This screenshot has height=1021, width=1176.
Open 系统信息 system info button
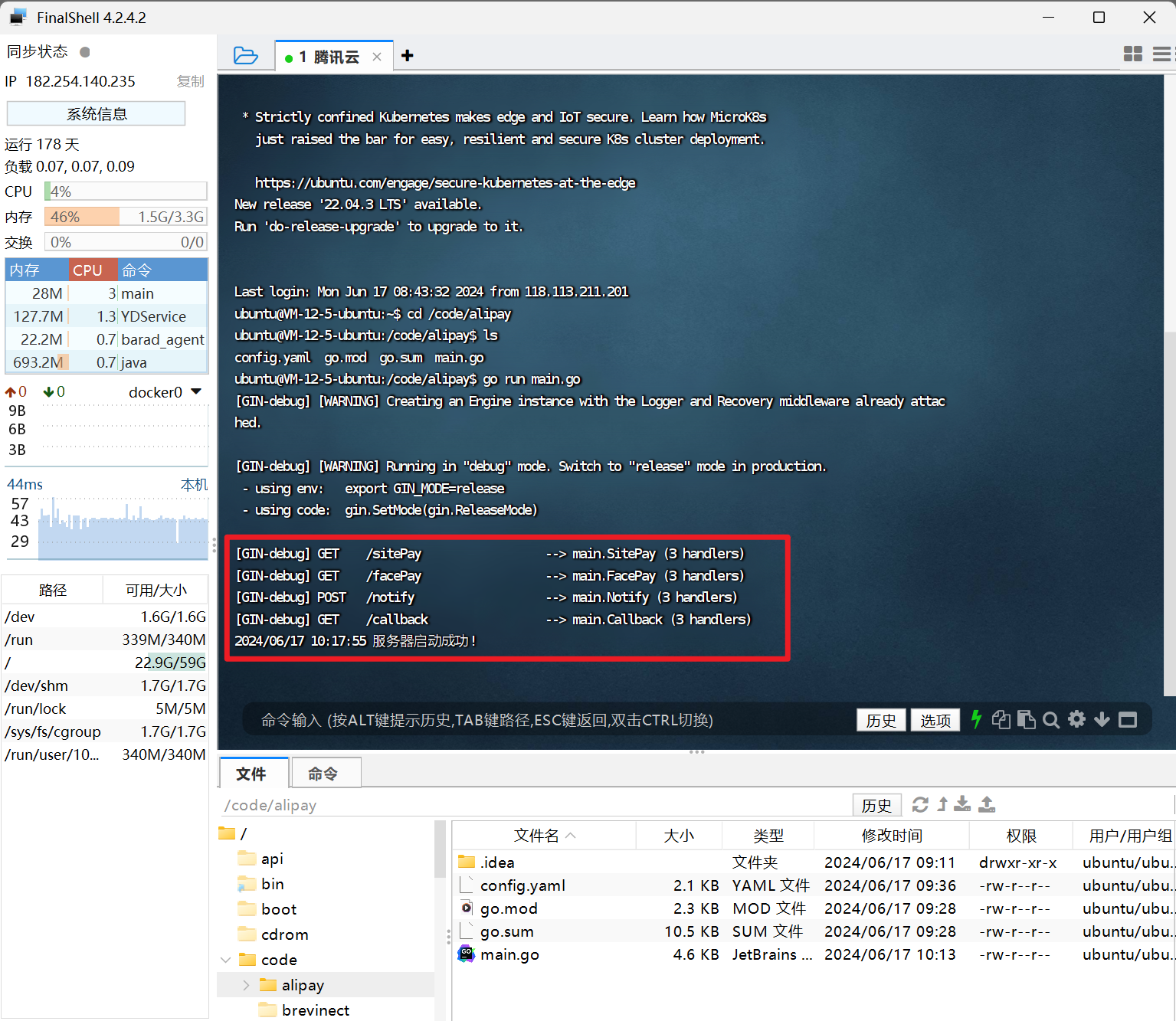(97, 114)
